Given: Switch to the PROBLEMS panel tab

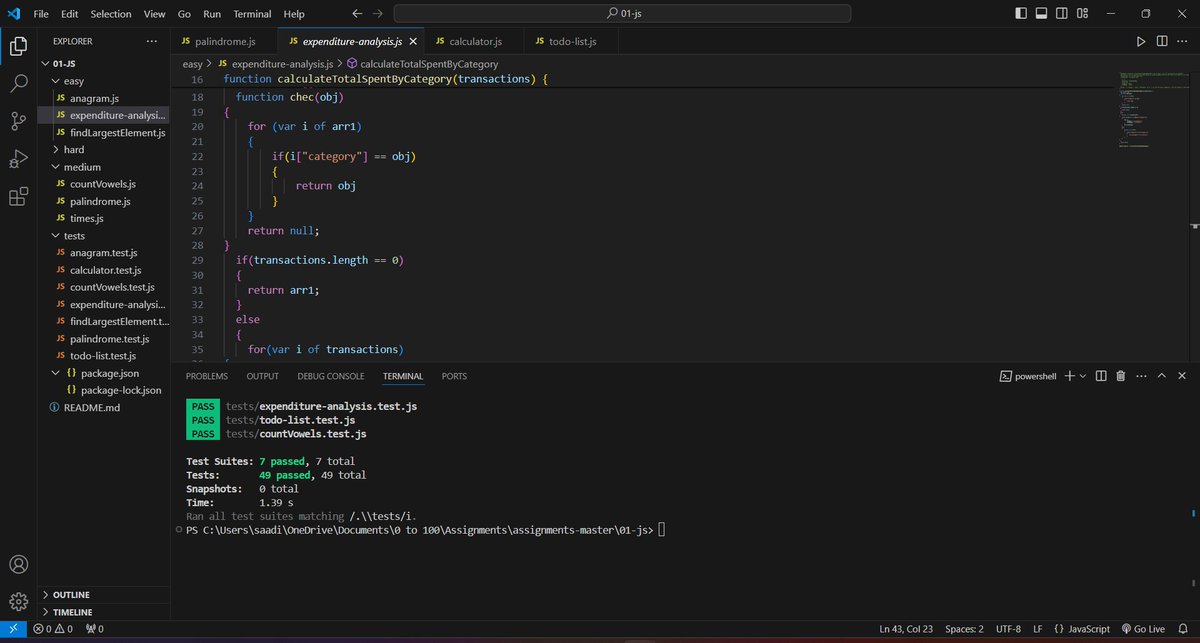Looking at the screenshot, I should click(x=207, y=376).
